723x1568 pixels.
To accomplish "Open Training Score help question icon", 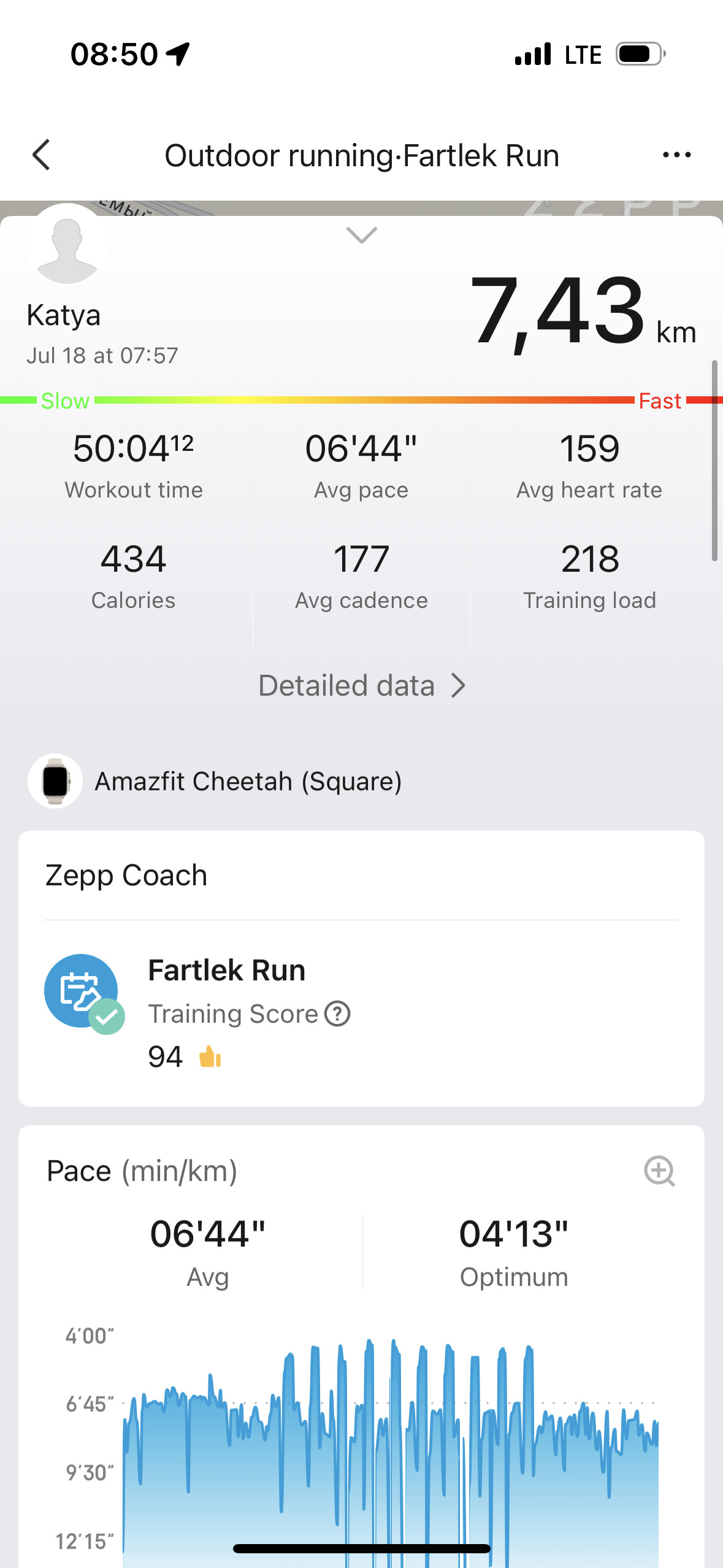I will (337, 1013).
